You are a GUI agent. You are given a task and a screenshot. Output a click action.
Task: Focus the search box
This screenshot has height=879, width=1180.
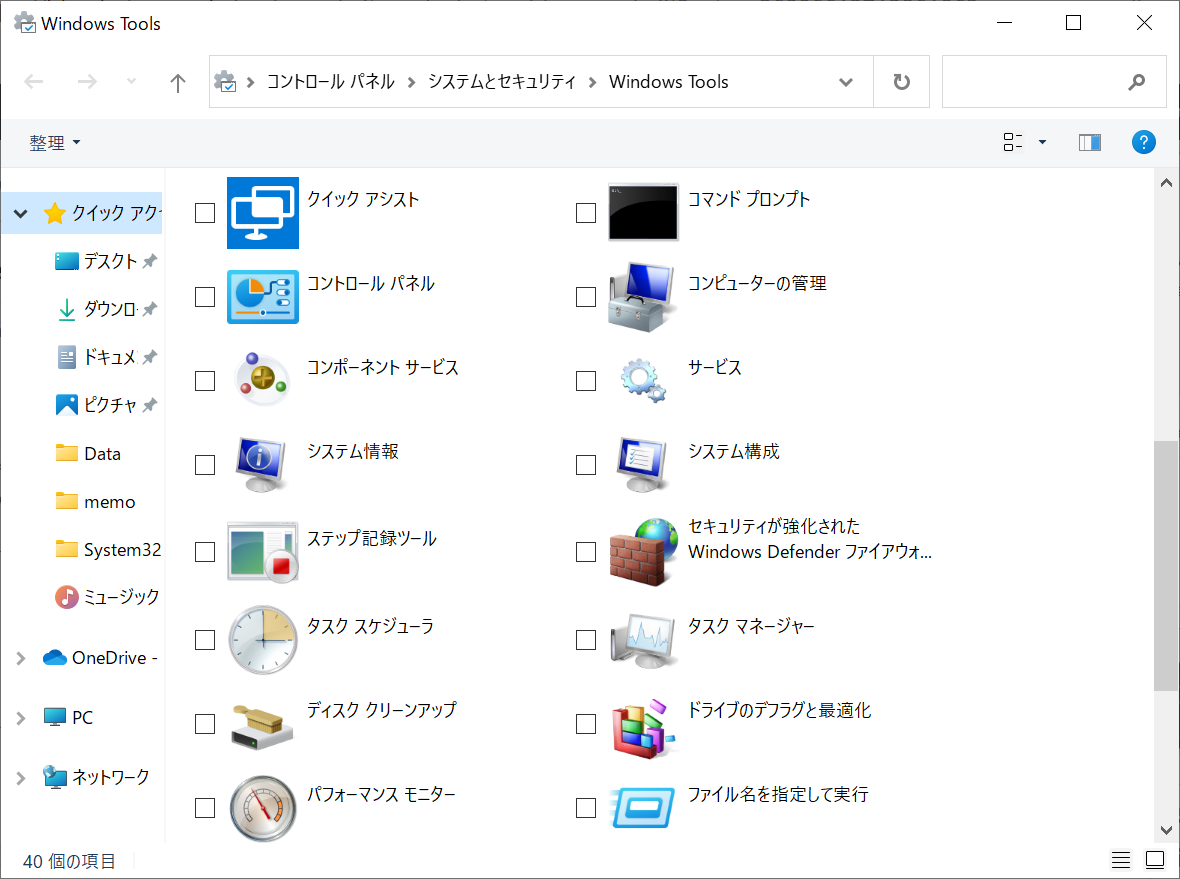[x=1054, y=81]
